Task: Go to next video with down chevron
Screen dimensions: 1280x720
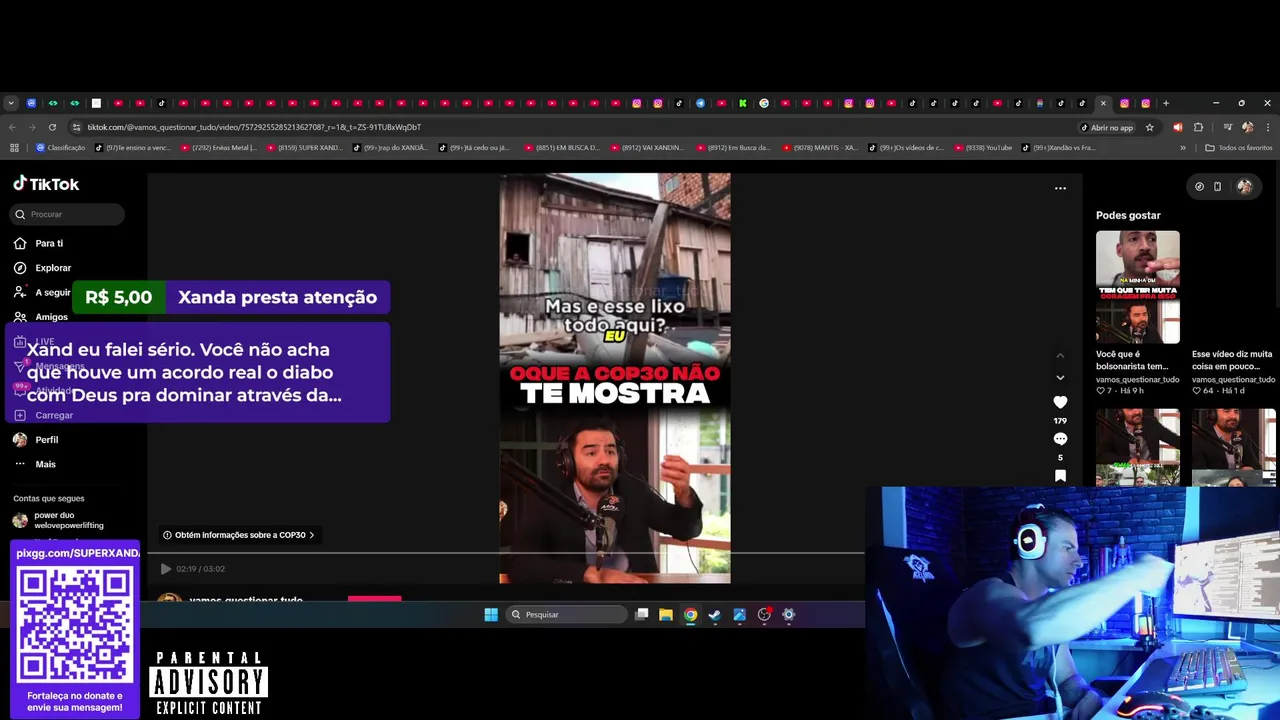Action: pyautogui.click(x=1060, y=378)
